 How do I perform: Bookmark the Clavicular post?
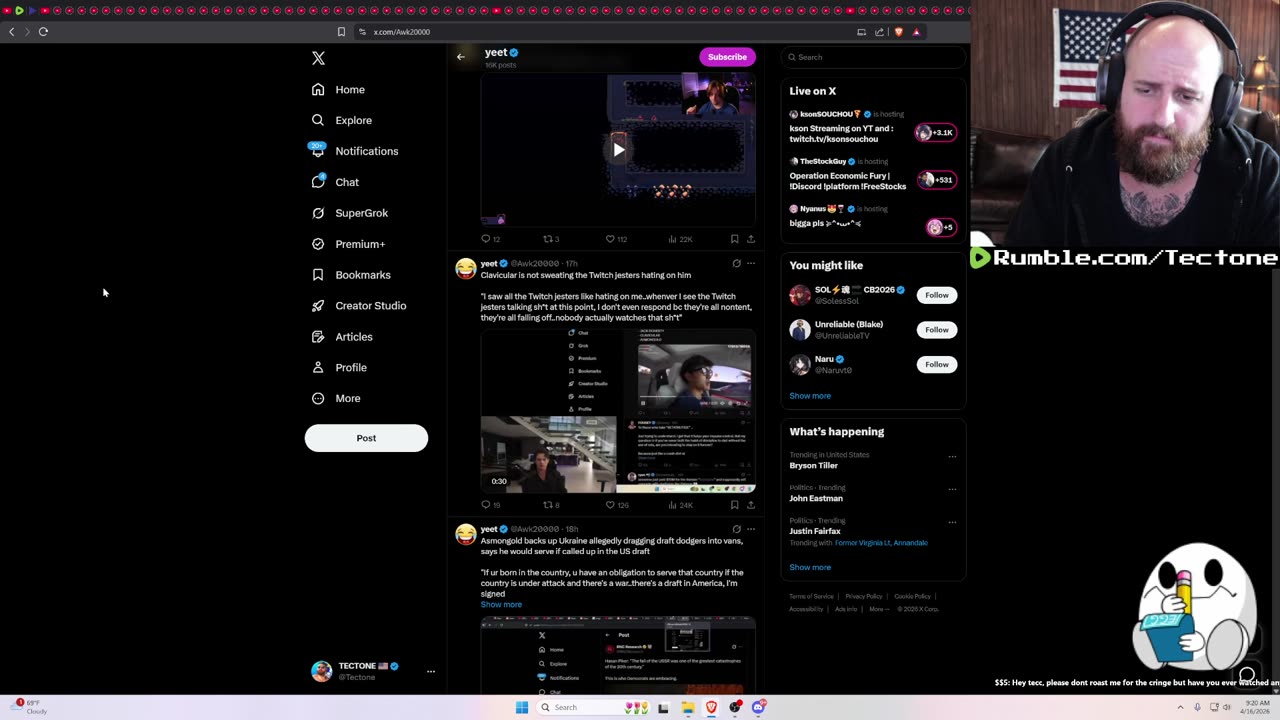734,505
